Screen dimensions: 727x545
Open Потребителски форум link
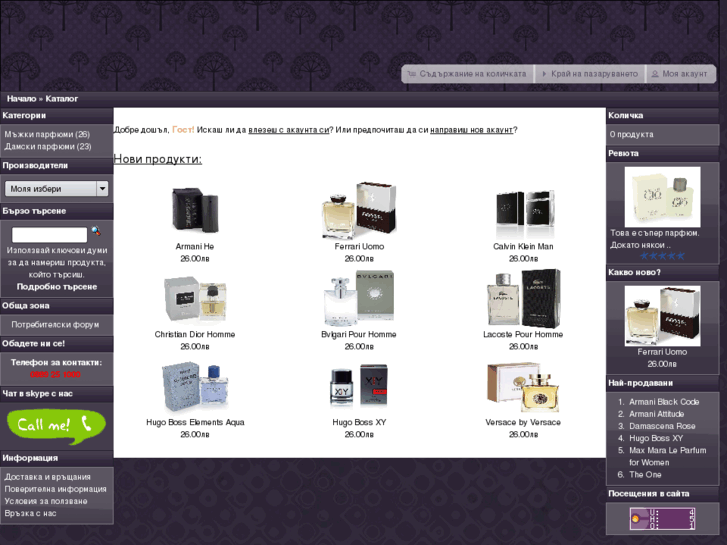pos(55,325)
